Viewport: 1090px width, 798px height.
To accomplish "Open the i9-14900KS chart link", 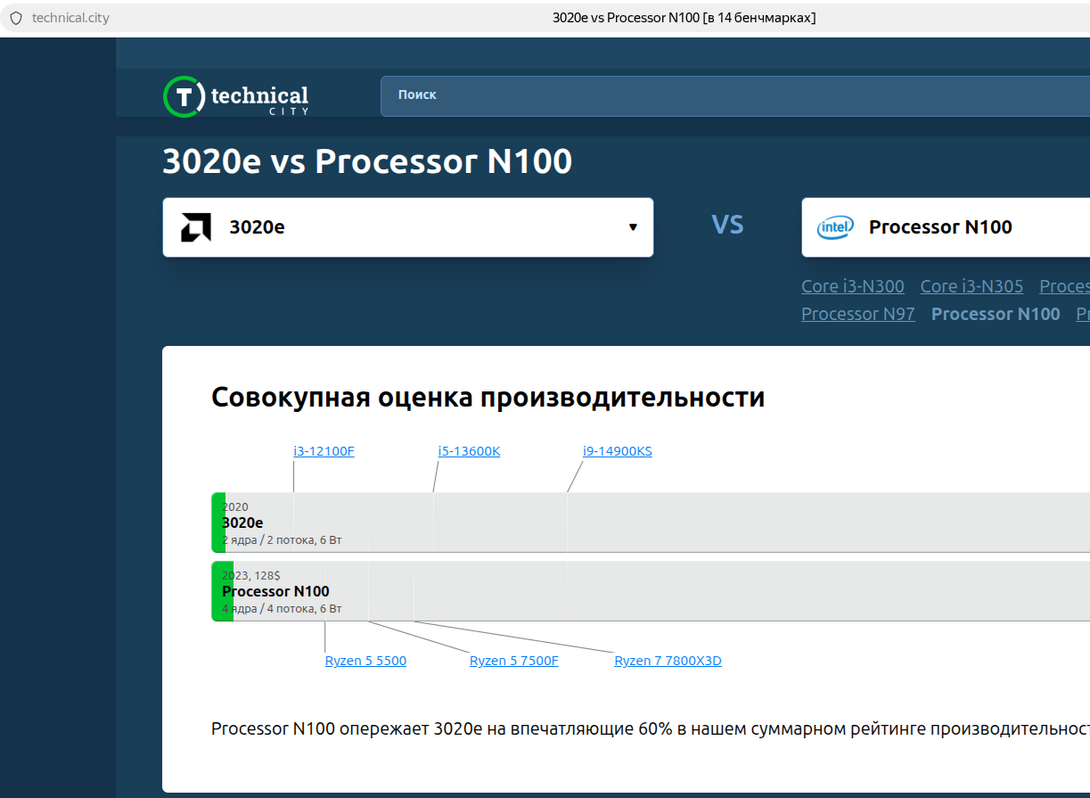I will (617, 451).
